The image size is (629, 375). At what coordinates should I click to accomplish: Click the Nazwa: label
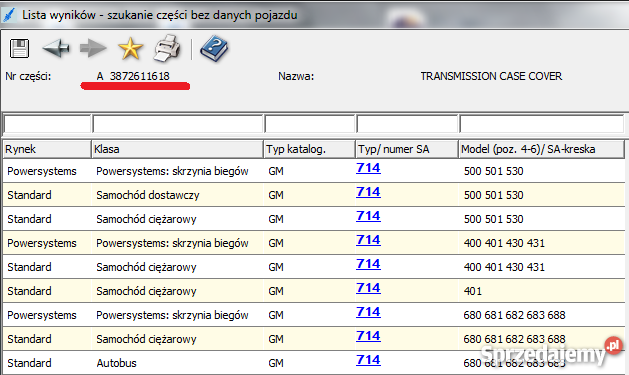tap(296, 76)
